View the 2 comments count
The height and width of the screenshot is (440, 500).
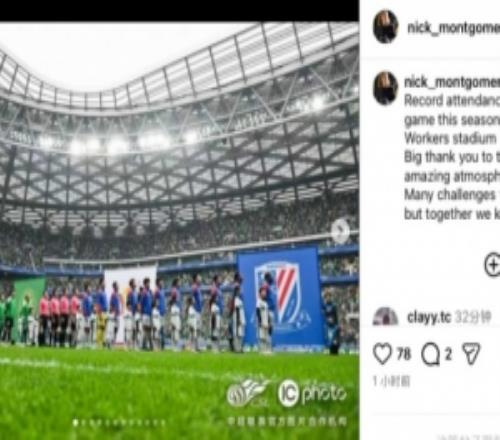click(x=448, y=354)
